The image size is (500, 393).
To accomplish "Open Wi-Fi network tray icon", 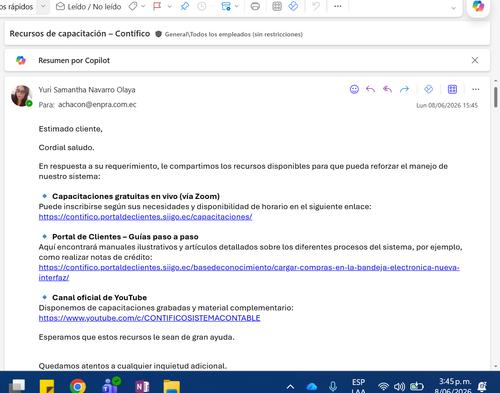I will (x=383, y=387).
